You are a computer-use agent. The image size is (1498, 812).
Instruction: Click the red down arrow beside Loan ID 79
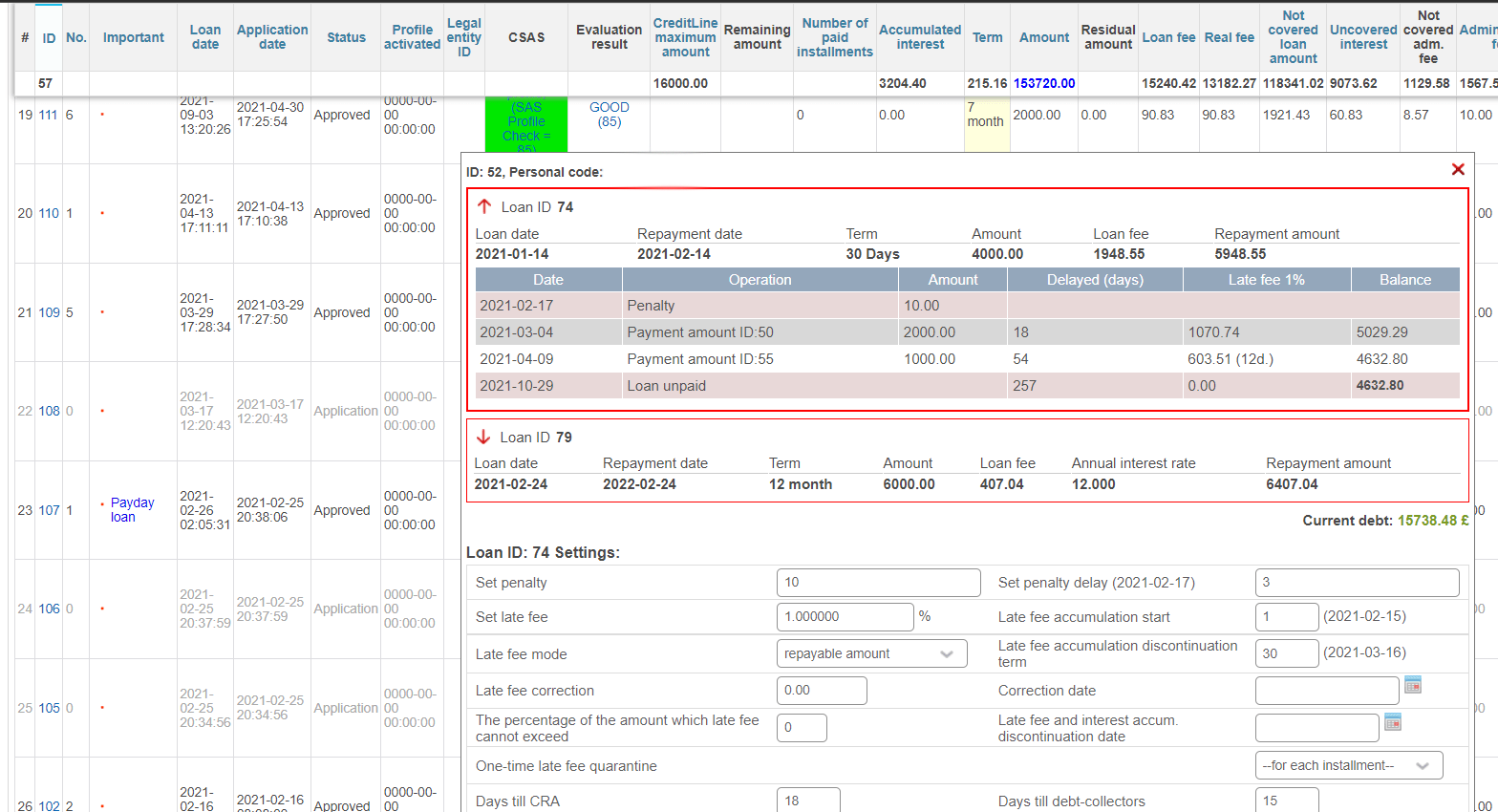coord(483,437)
